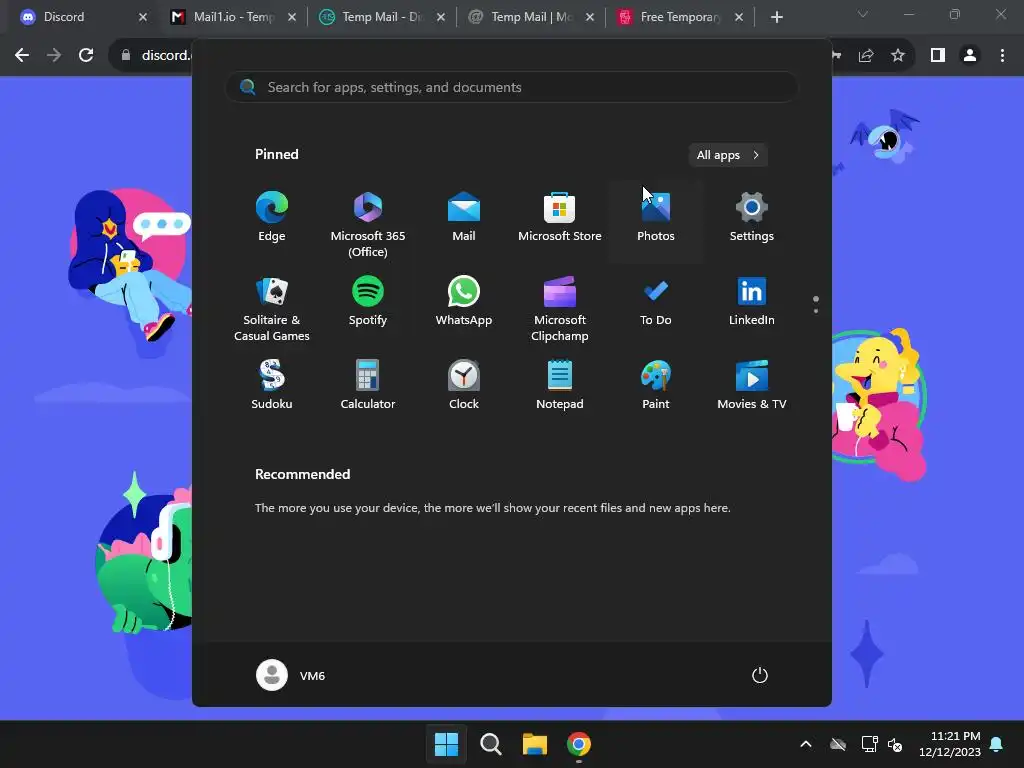Screen dimensions: 1024x768
Task: Open the Chrome profile button
Action: tap(970, 56)
